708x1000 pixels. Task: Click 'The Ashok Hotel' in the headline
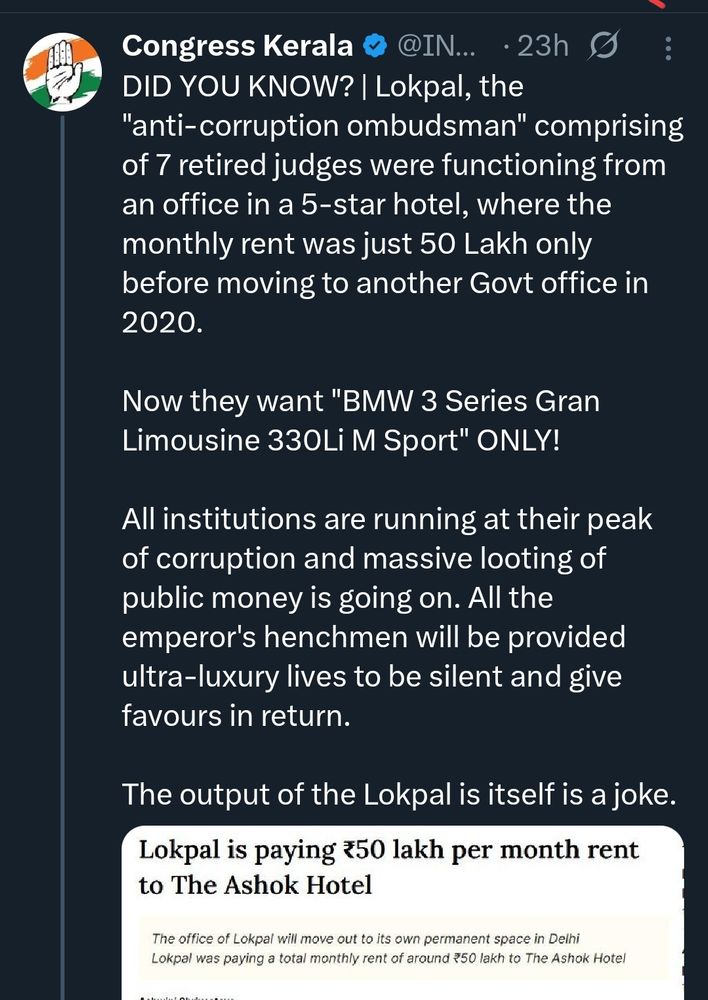(255, 886)
